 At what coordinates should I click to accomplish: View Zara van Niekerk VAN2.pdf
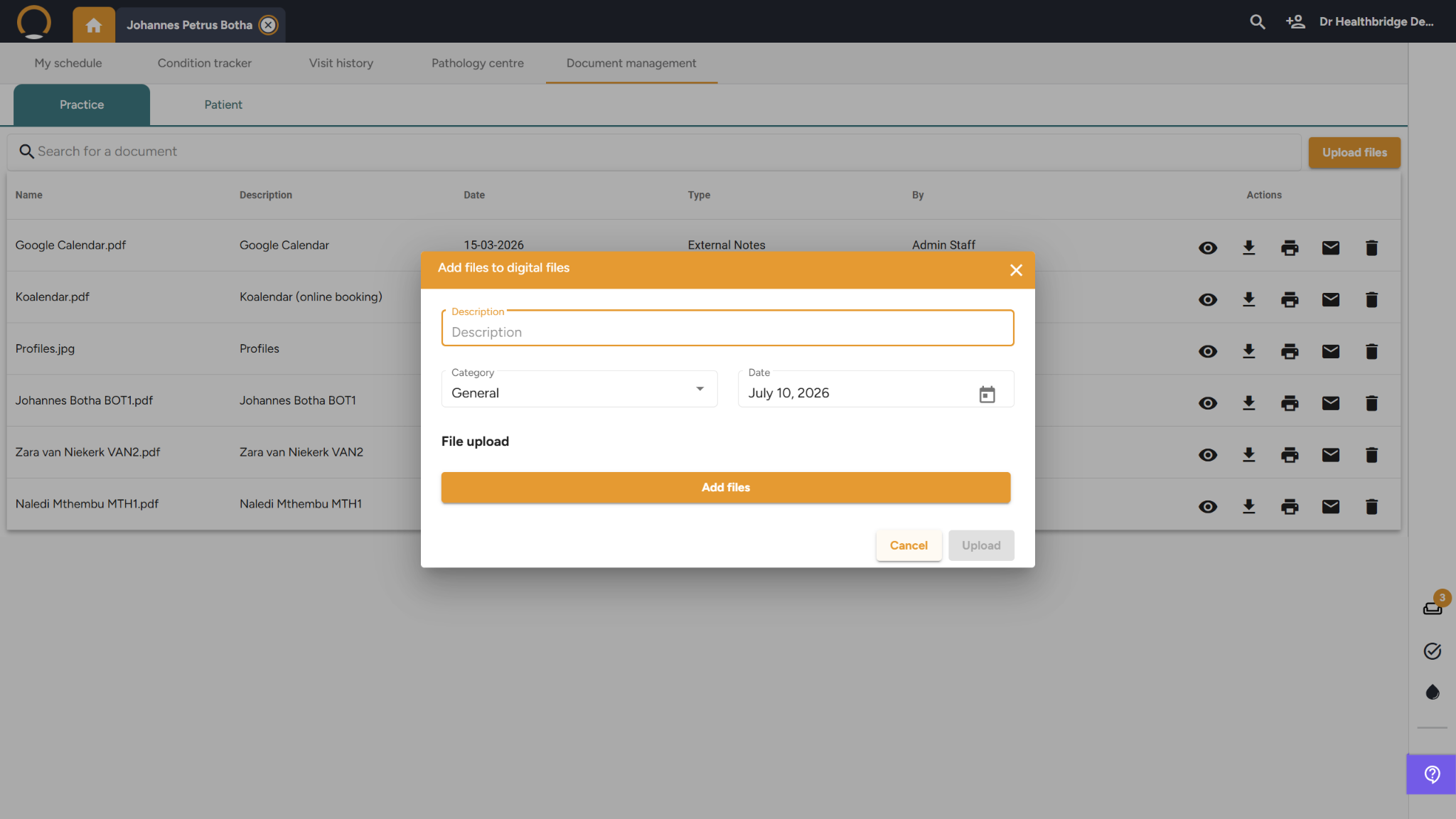tap(1208, 456)
